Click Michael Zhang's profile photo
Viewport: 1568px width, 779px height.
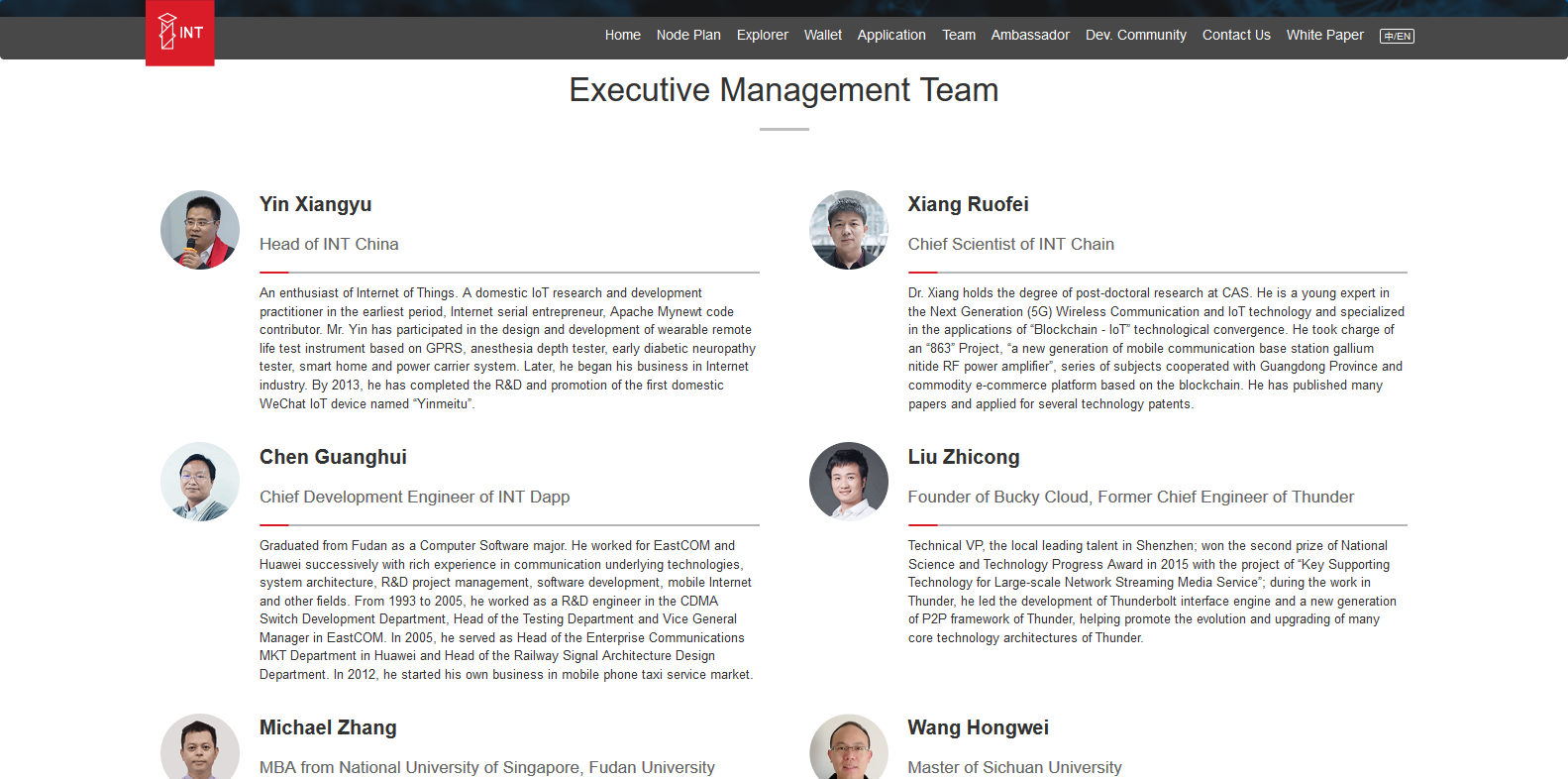(x=200, y=746)
